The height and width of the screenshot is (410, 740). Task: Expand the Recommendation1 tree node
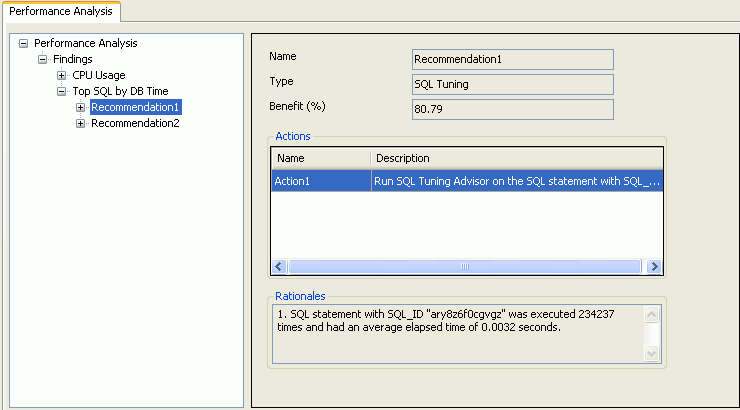tap(80, 108)
